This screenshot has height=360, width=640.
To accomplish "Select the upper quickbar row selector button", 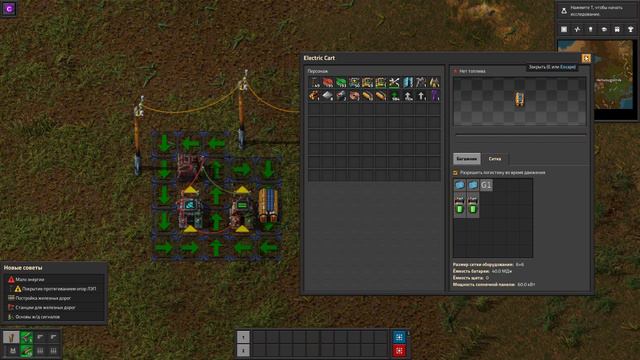I will (x=243, y=337).
